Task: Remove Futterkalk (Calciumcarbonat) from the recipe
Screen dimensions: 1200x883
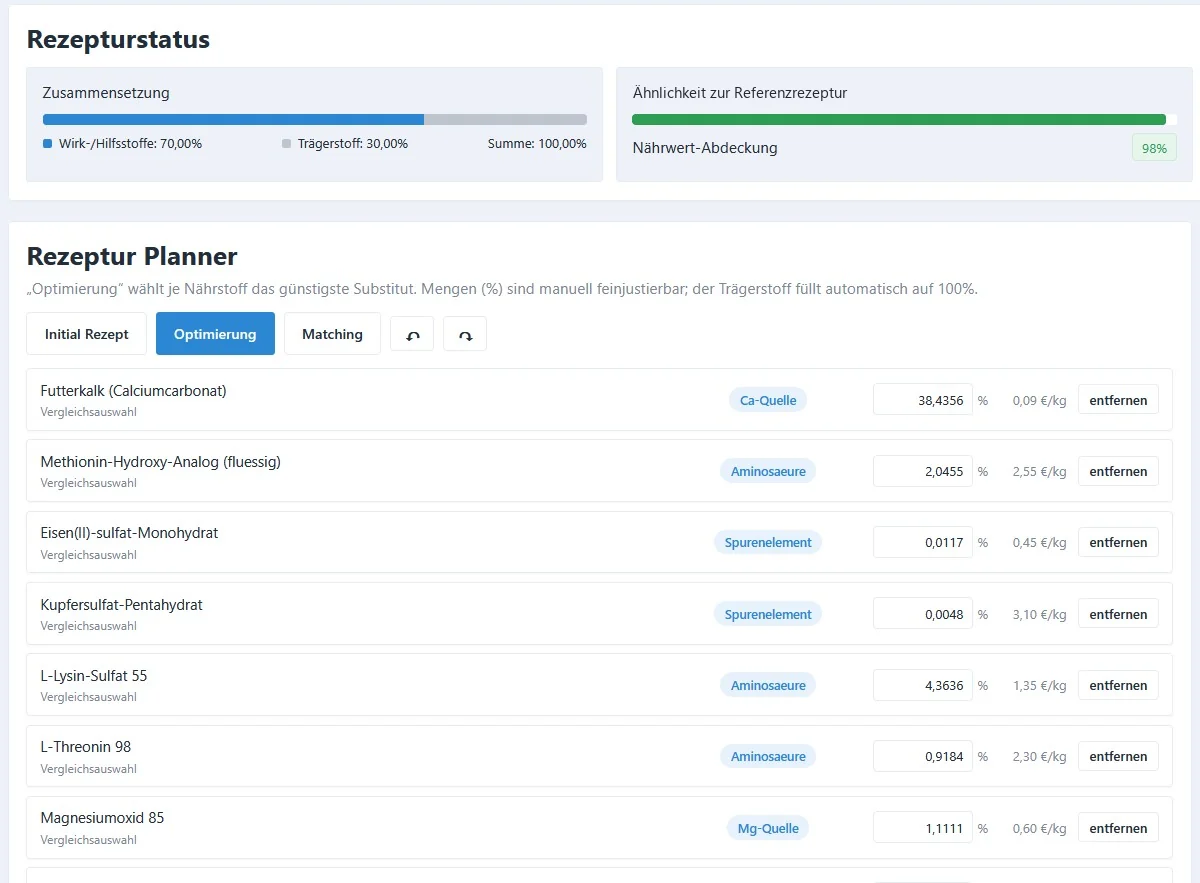Action: click(x=1118, y=400)
